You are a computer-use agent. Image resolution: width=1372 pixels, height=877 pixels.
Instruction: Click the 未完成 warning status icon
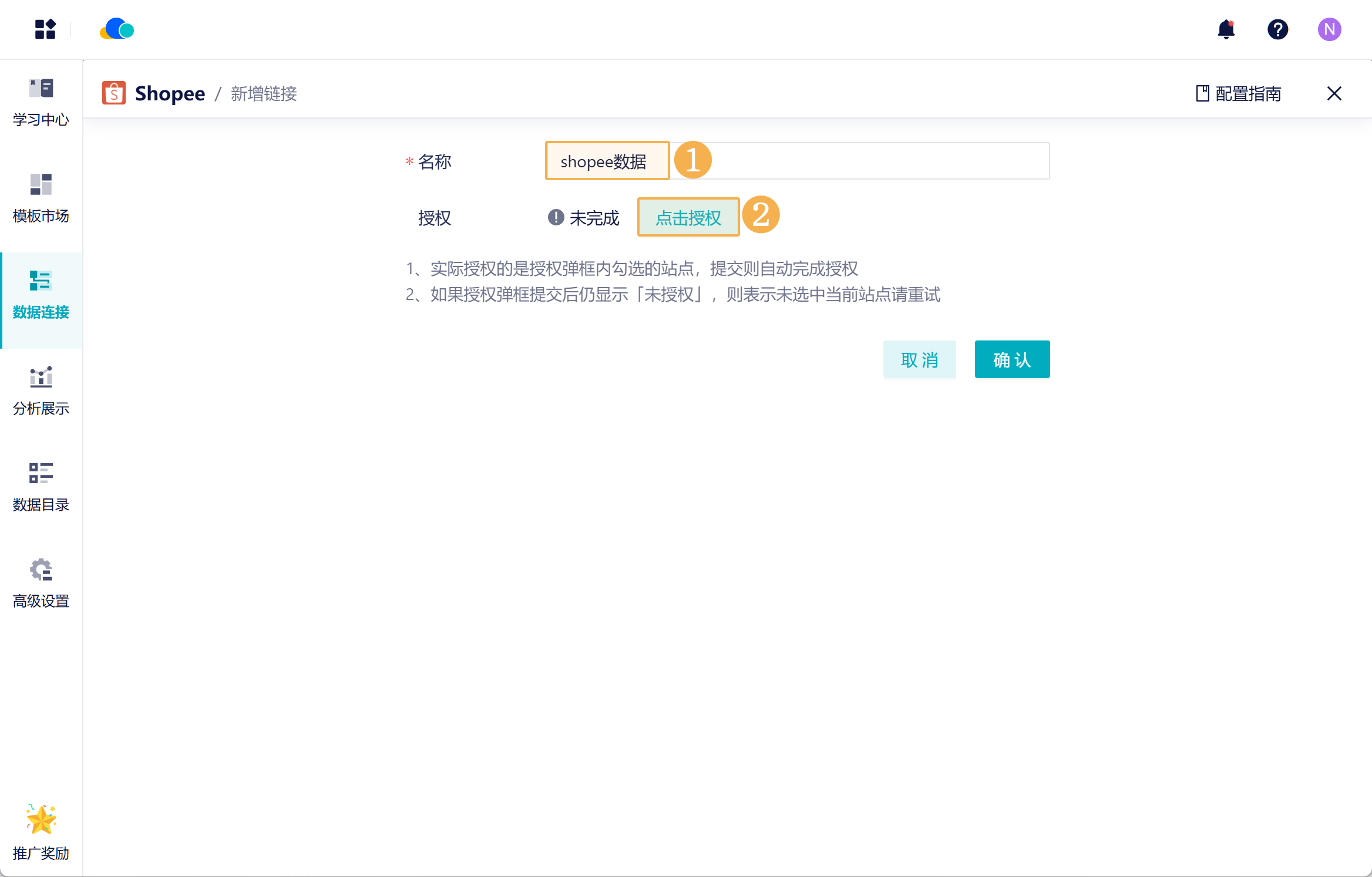(x=556, y=218)
